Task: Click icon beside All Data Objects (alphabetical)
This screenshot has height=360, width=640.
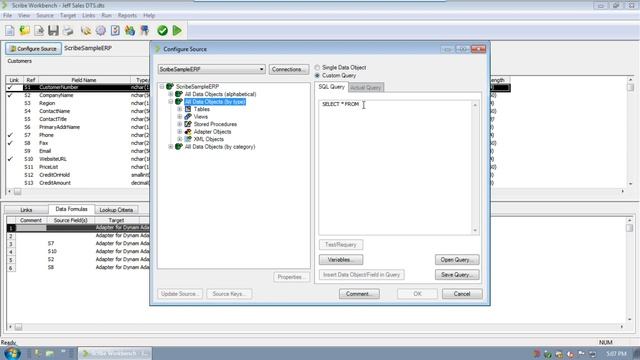Action: [x=179, y=94]
